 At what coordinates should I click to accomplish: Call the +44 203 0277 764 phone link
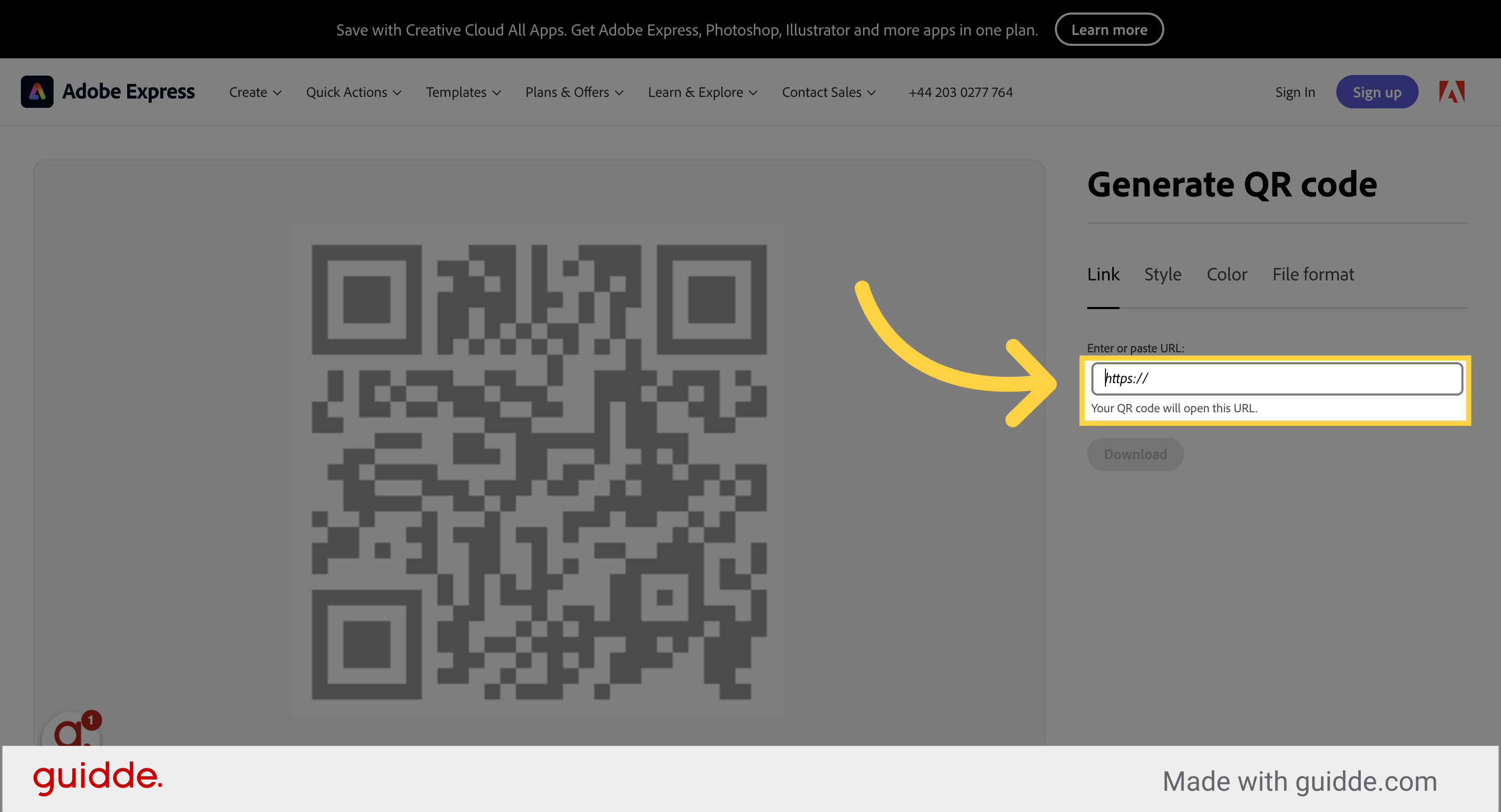tap(960, 92)
